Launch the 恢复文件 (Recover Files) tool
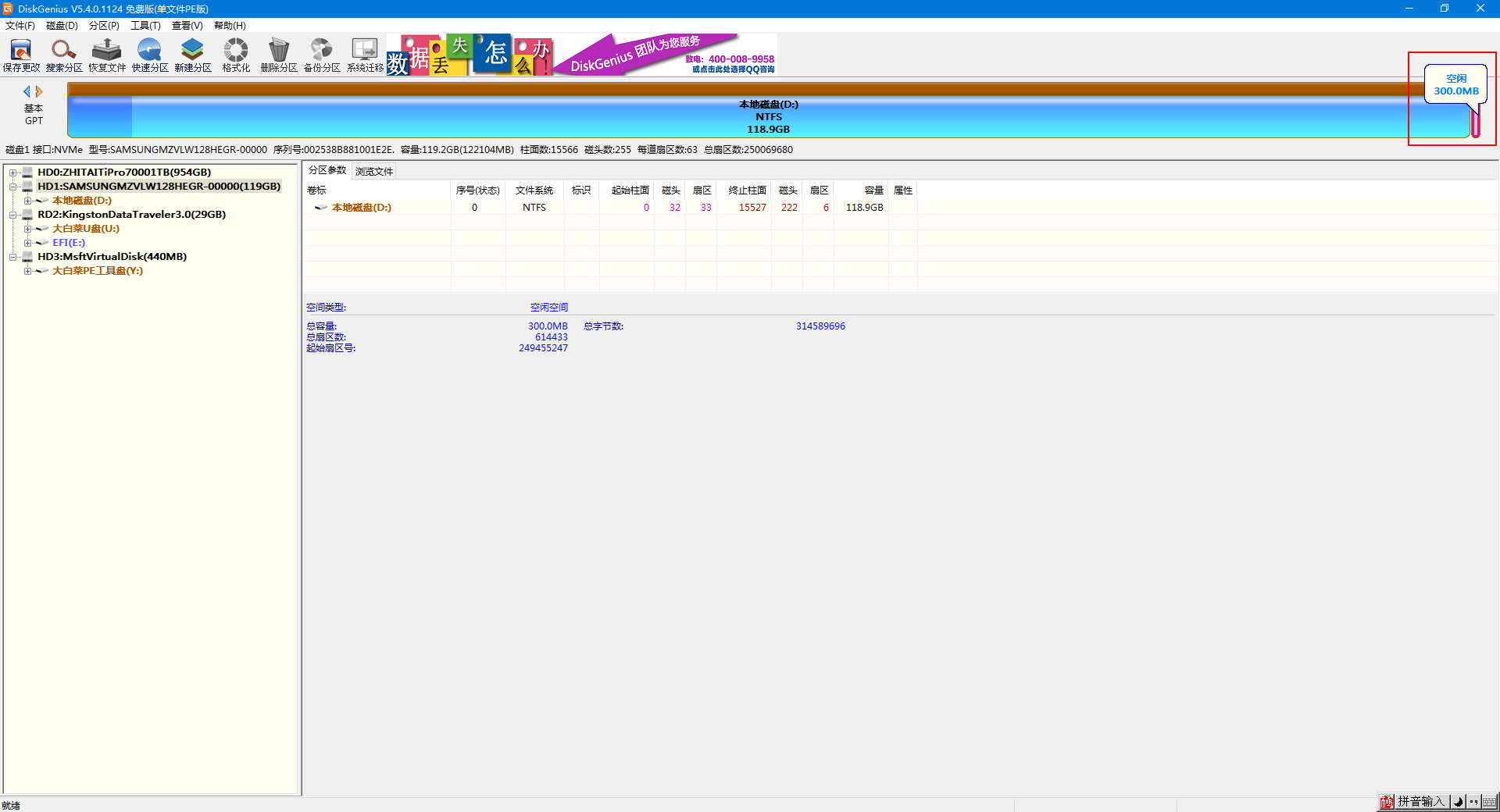This screenshot has width=1500, height=812. [107, 55]
